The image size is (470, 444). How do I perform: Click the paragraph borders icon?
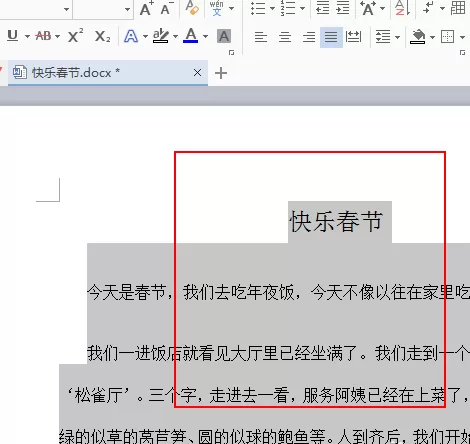[x=447, y=36]
